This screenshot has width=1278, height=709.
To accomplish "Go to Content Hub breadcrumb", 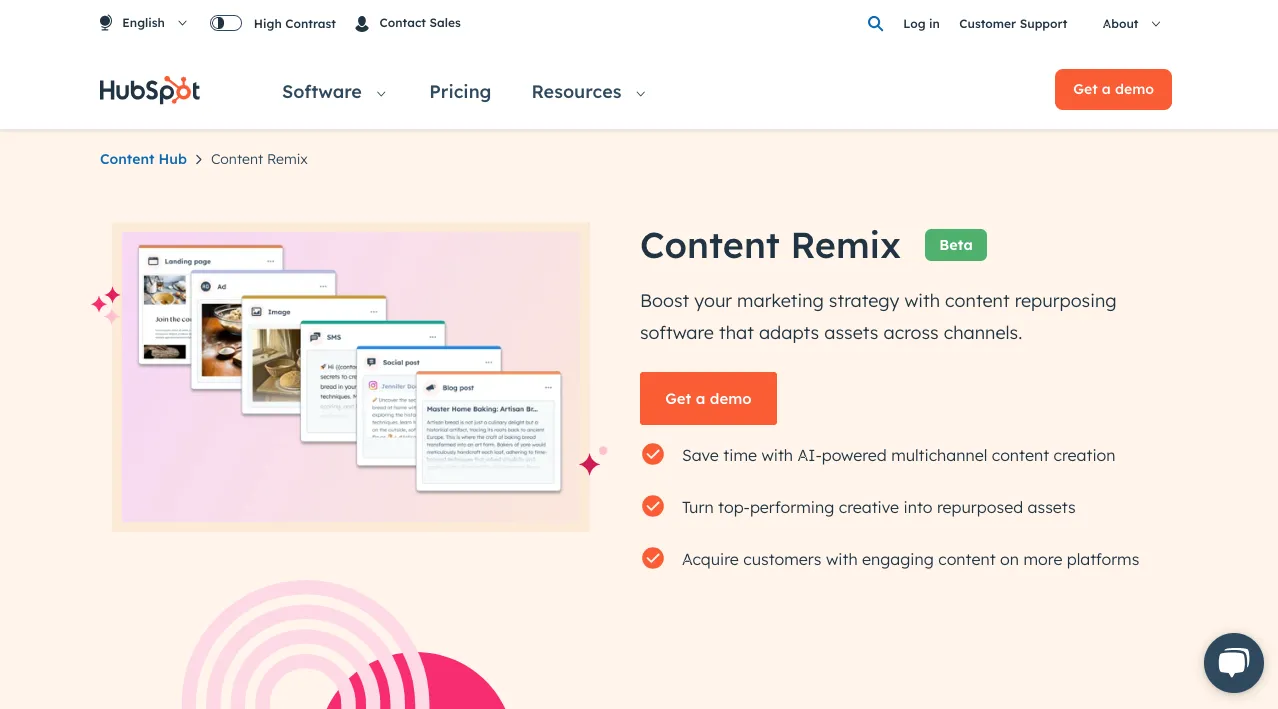I will (143, 159).
